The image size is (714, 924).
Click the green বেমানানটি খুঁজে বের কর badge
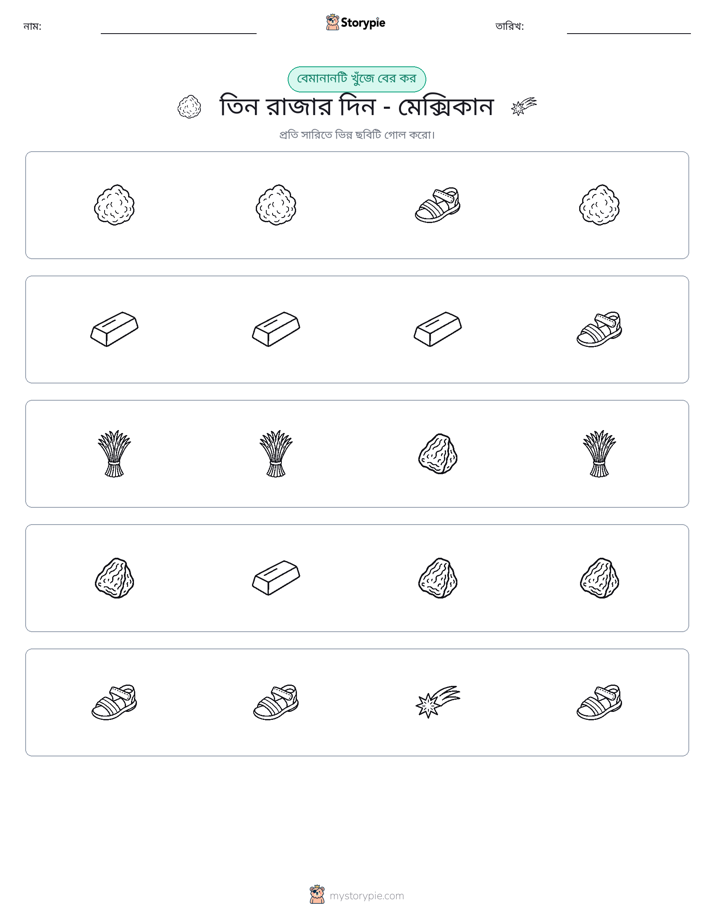(356, 79)
